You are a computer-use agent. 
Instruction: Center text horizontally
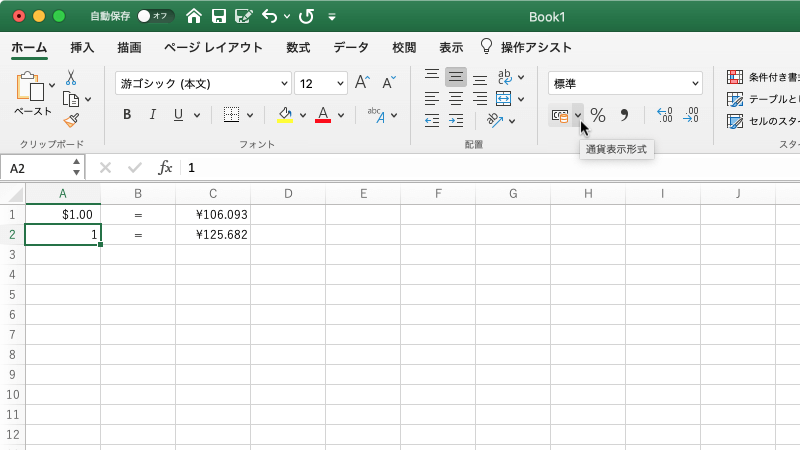click(456, 99)
